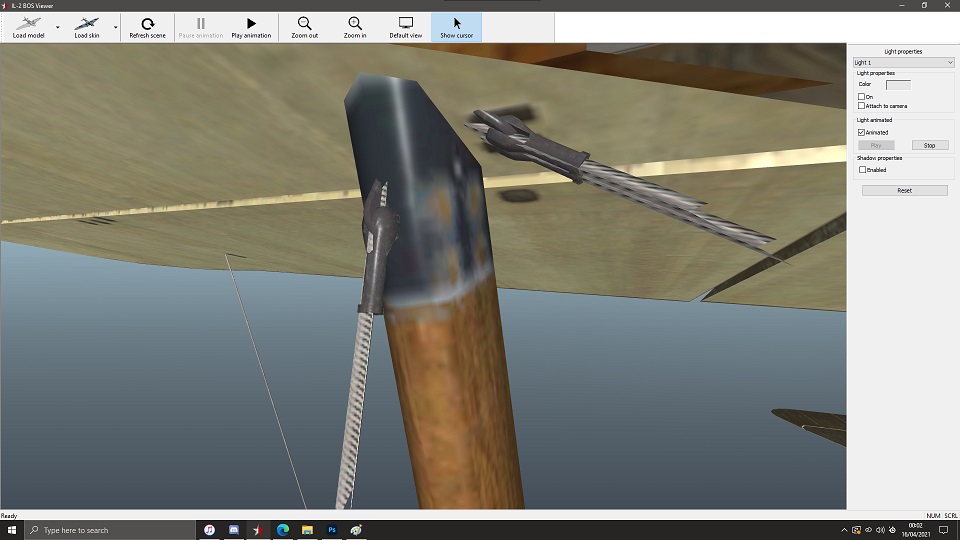Viewport: 960px width, 540px height.
Task: Expand the Load skin dropdown arrow
Action: pyautogui.click(x=115, y=27)
